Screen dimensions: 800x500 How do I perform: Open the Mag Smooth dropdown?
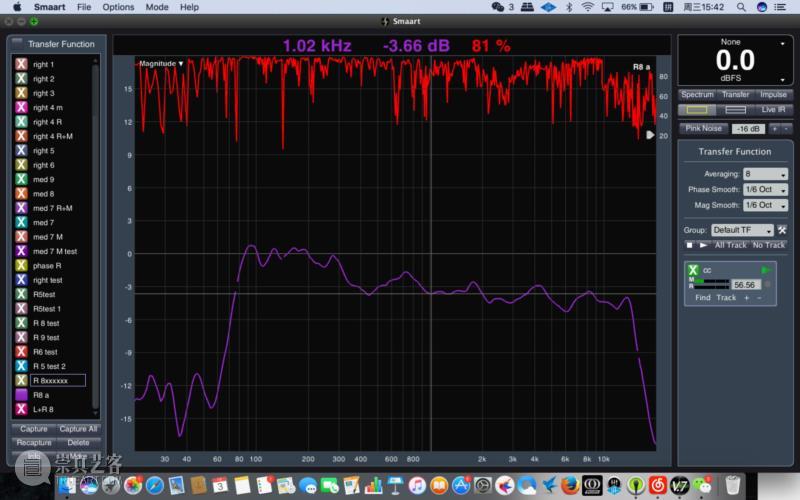pyautogui.click(x=765, y=205)
